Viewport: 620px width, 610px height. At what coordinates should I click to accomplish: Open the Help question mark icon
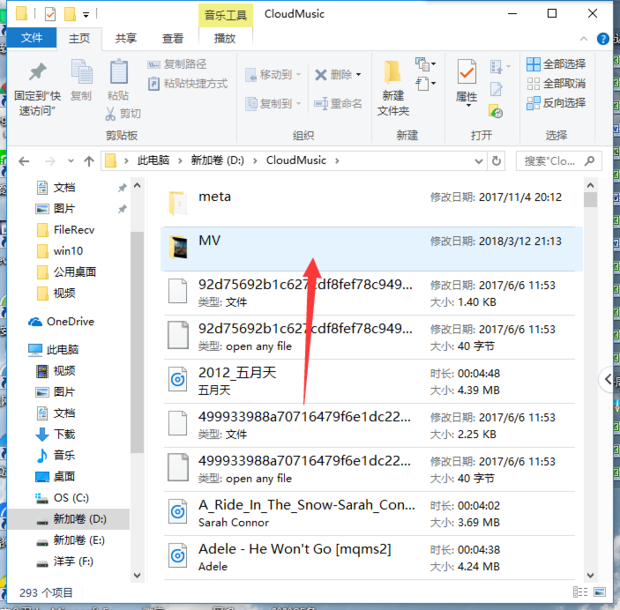603,39
